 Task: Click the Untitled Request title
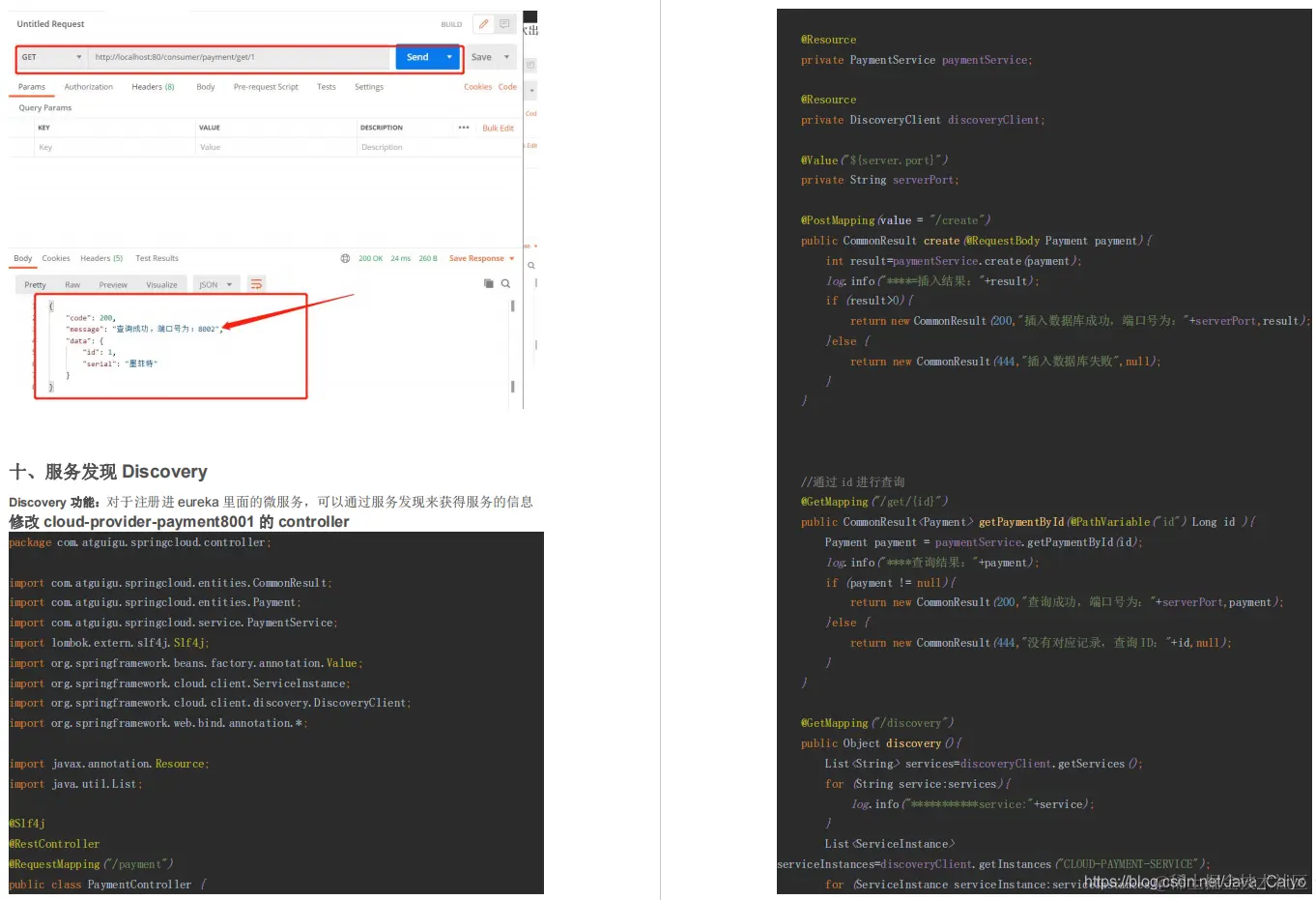coord(50,24)
